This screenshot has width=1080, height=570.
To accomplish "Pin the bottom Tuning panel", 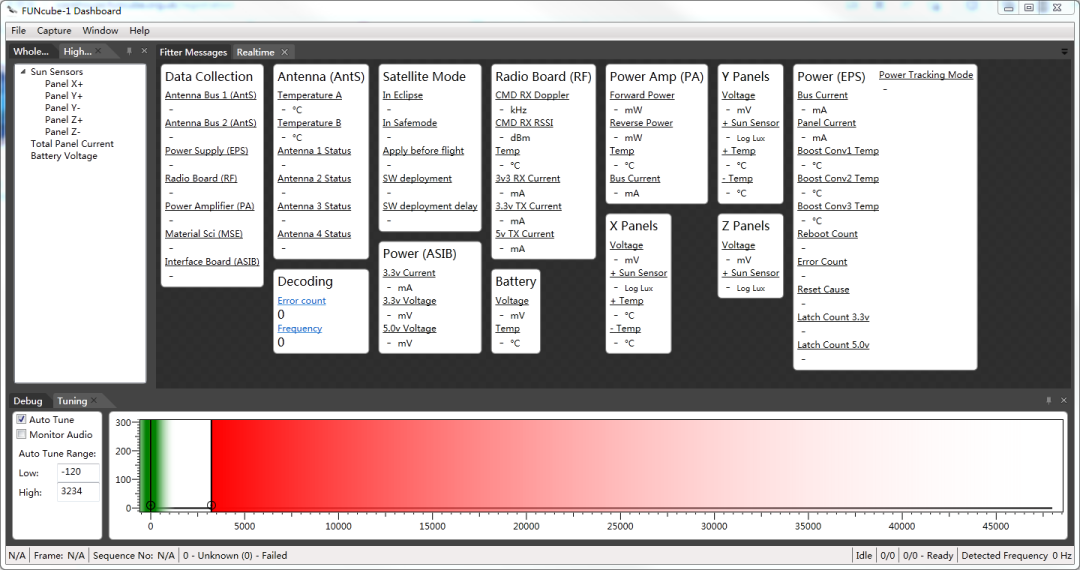I will (x=1048, y=400).
